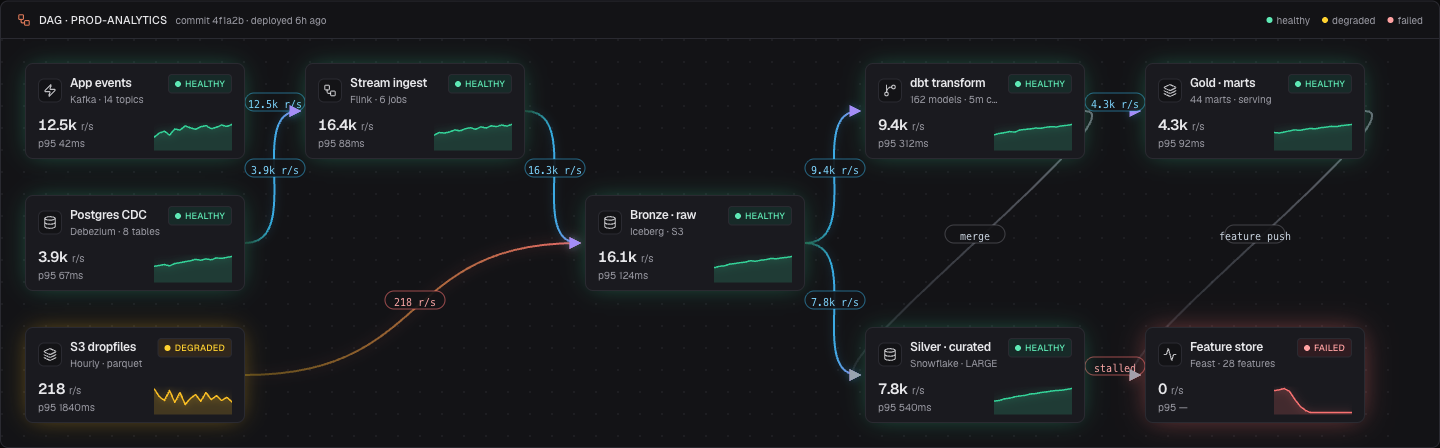The height and width of the screenshot is (448, 1440).
Task: Click the Silver curated database icon
Action: tap(889, 353)
